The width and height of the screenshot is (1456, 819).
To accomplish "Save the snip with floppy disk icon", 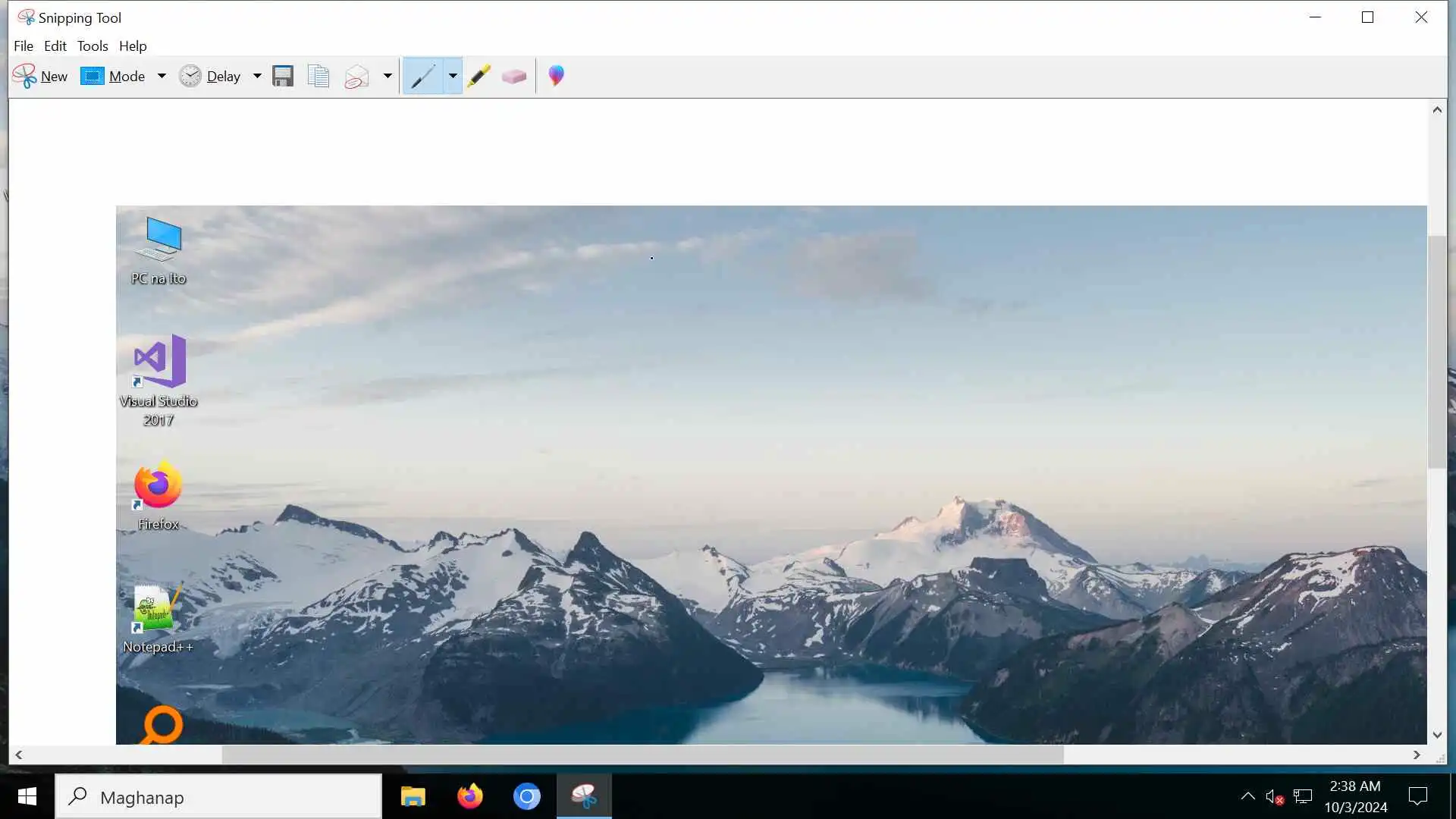I will click(x=283, y=76).
